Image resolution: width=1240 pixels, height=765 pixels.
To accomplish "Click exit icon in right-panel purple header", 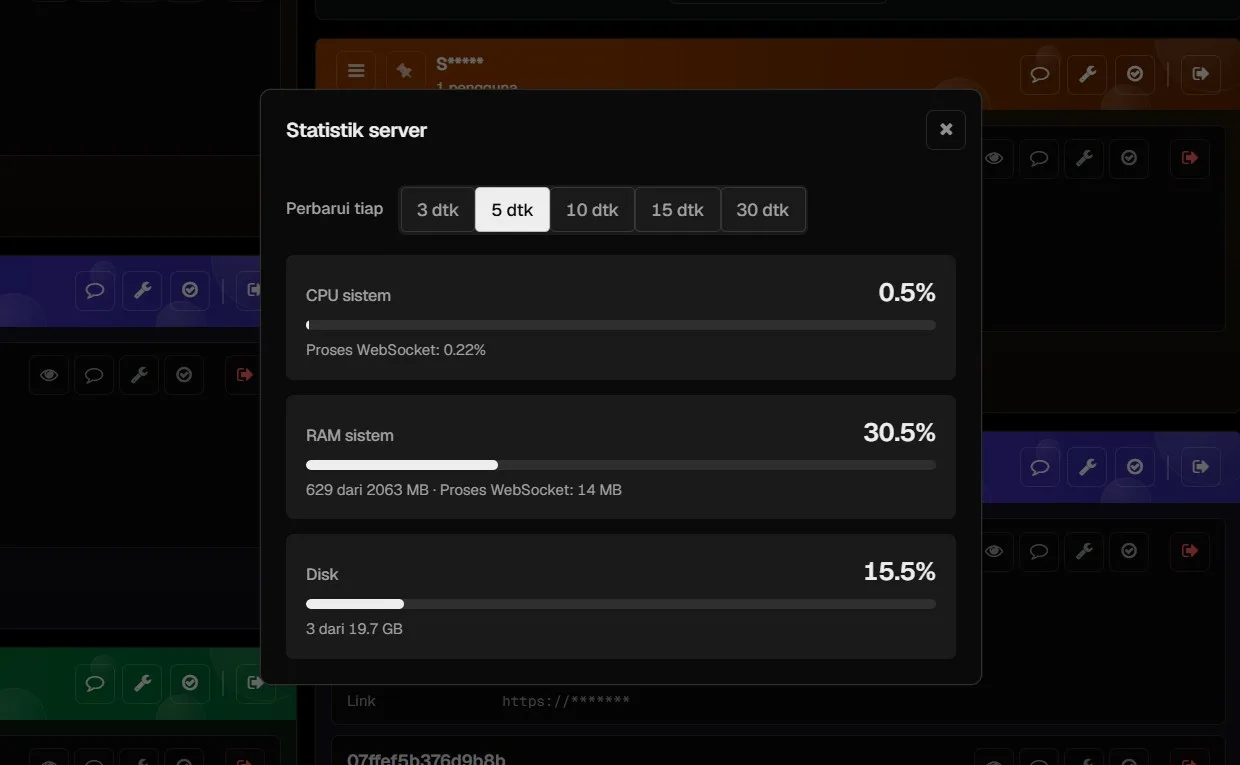I will pos(1201,467).
